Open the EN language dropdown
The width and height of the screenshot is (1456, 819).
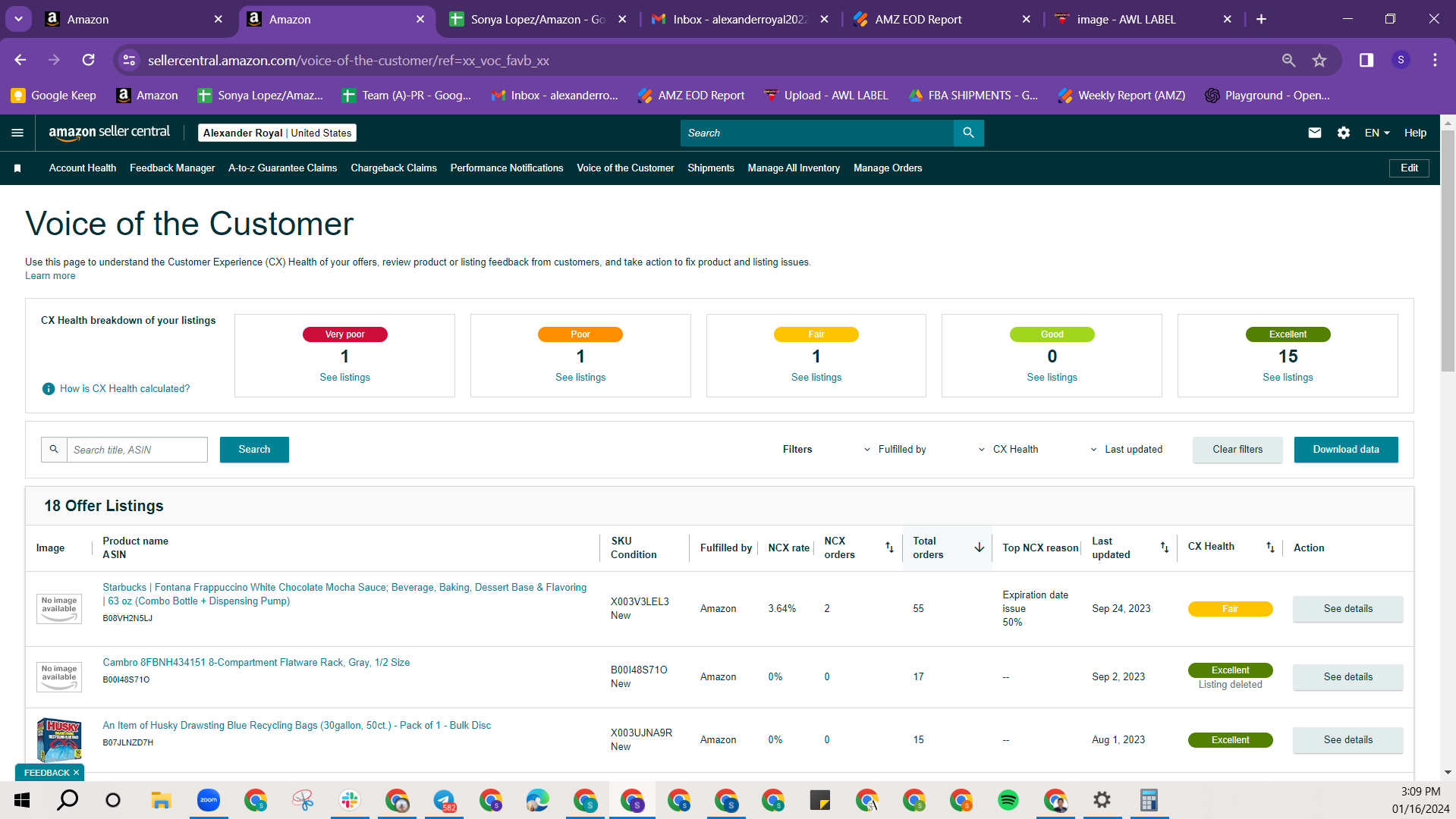click(x=1377, y=133)
